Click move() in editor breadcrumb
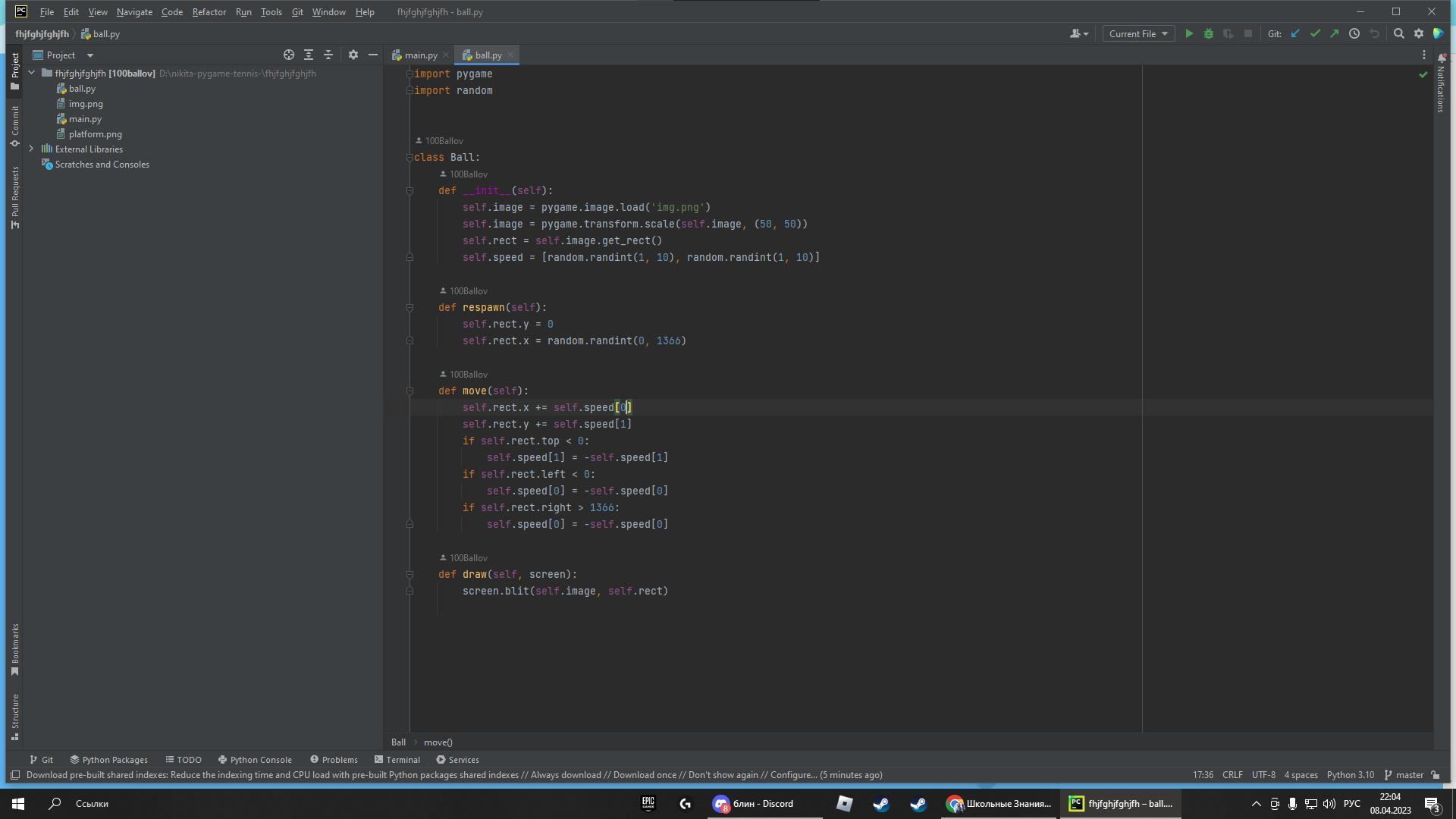This screenshot has height=819, width=1456. 438,742
